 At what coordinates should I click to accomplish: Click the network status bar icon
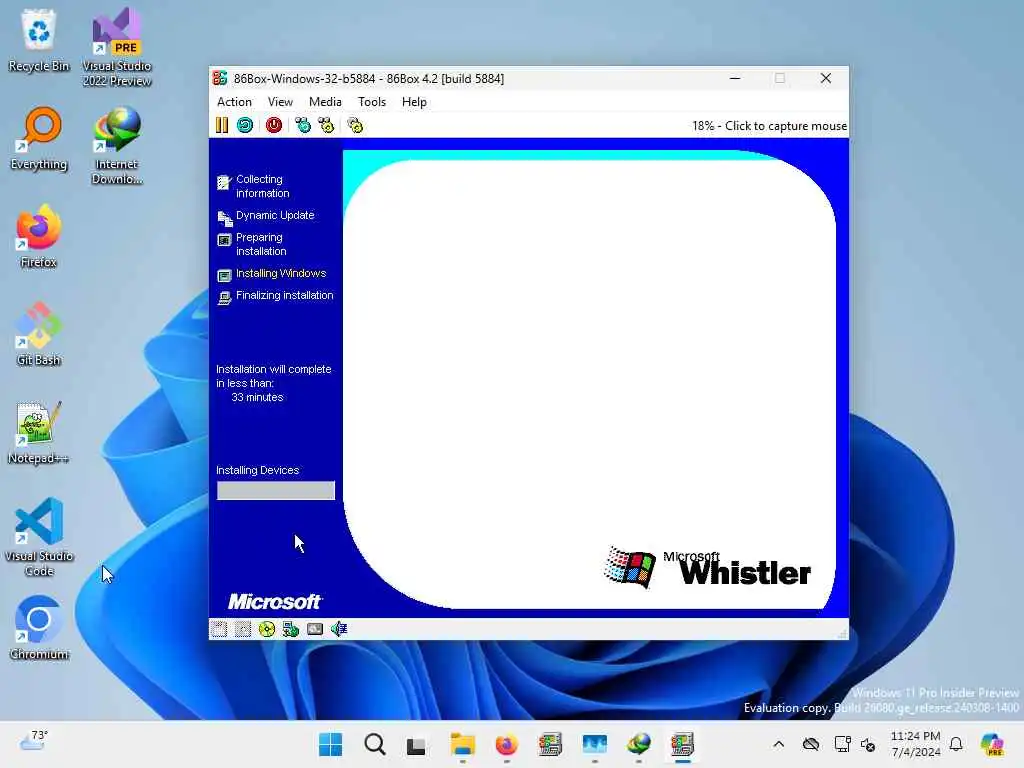click(x=291, y=629)
